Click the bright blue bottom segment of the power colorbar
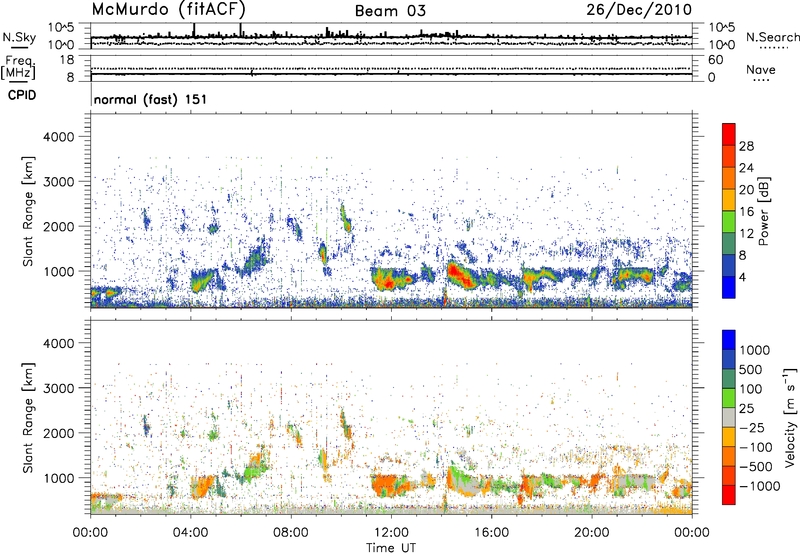Image resolution: width=800 pixels, height=554 pixels. pyautogui.click(x=729, y=287)
